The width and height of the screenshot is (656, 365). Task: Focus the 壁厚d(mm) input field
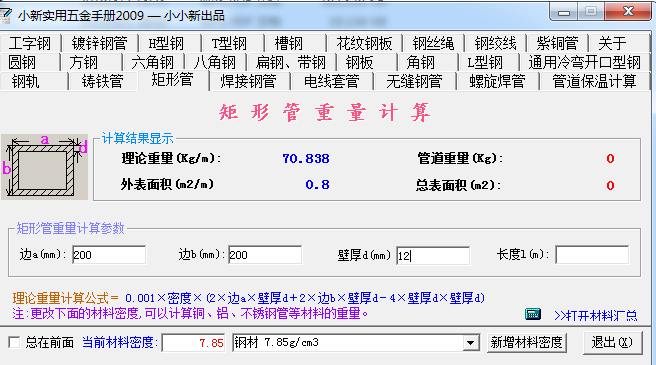pyautogui.click(x=433, y=255)
